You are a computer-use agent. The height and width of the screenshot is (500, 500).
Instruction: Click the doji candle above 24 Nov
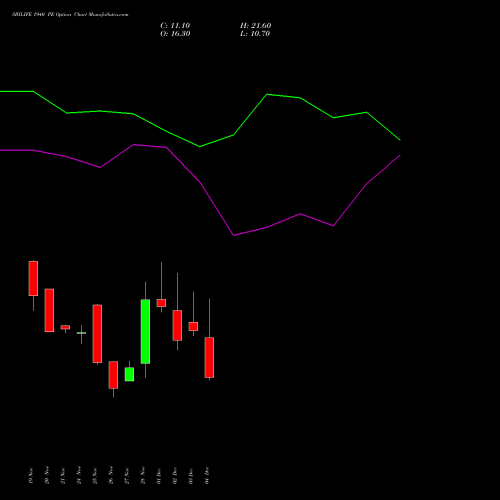[x=81, y=333]
